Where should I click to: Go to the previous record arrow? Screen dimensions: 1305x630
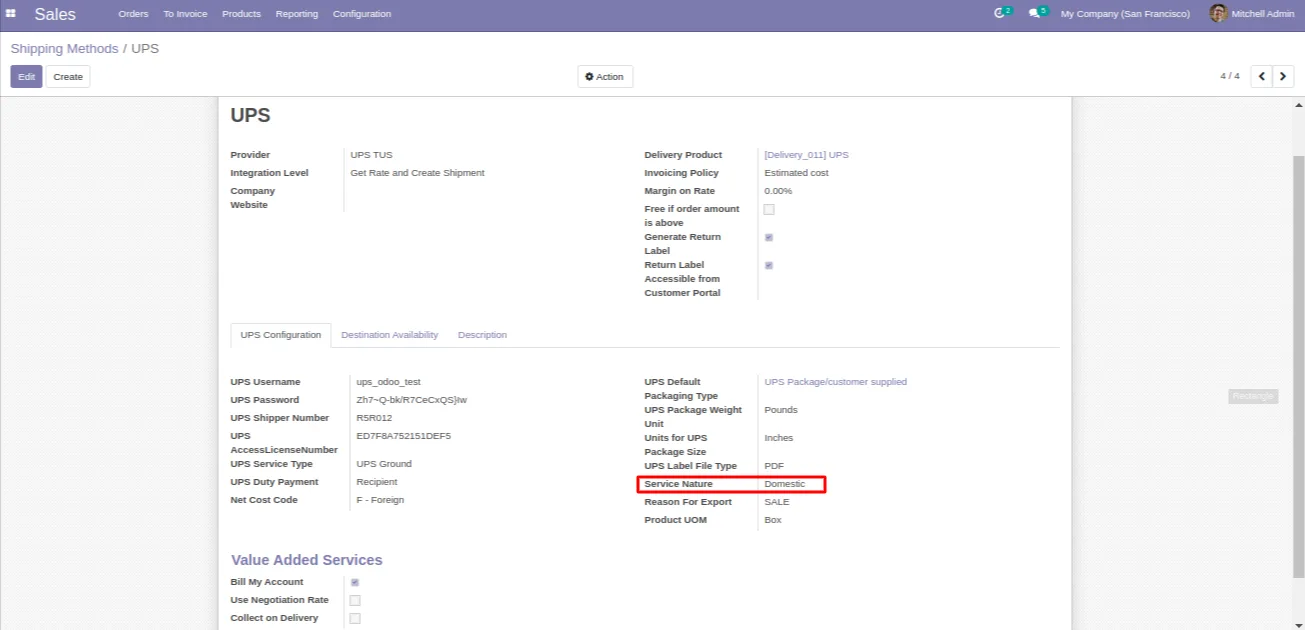click(x=1261, y=76)
